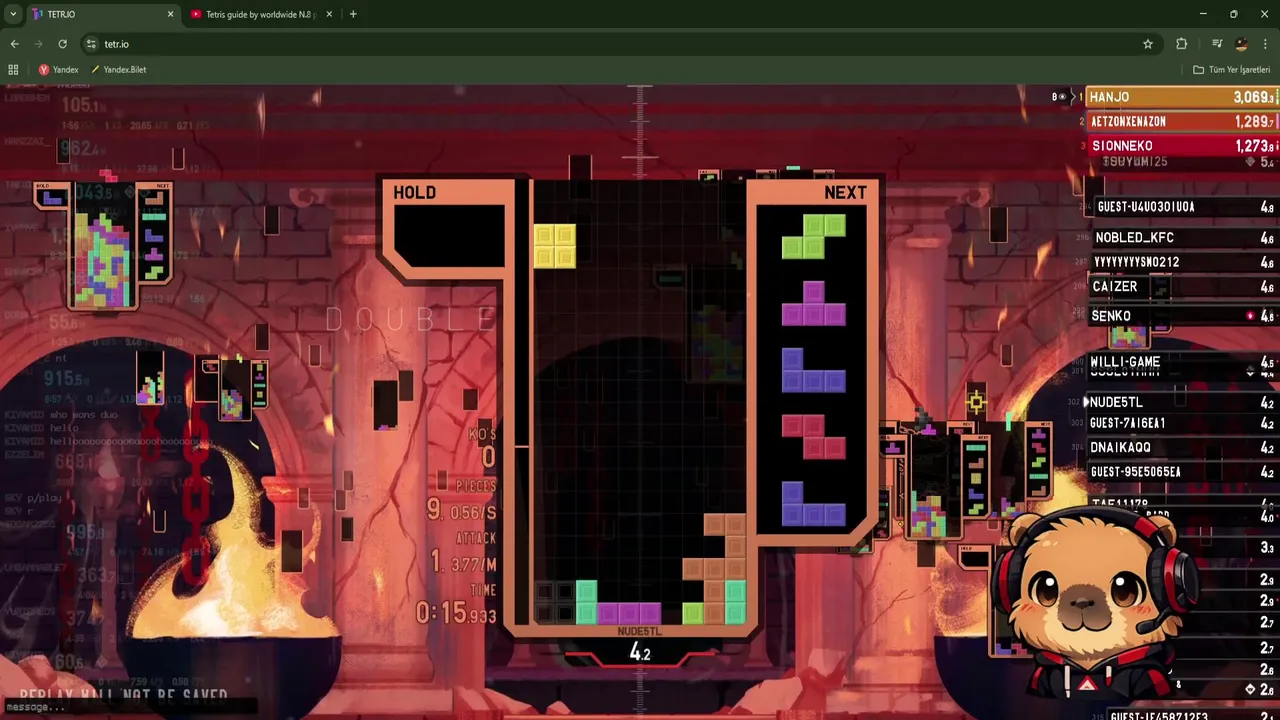Select SIONNEKO in the leaderboard
This screenshot has width=1280, height=720.
pyautogui.click(x=1181, y=145)
